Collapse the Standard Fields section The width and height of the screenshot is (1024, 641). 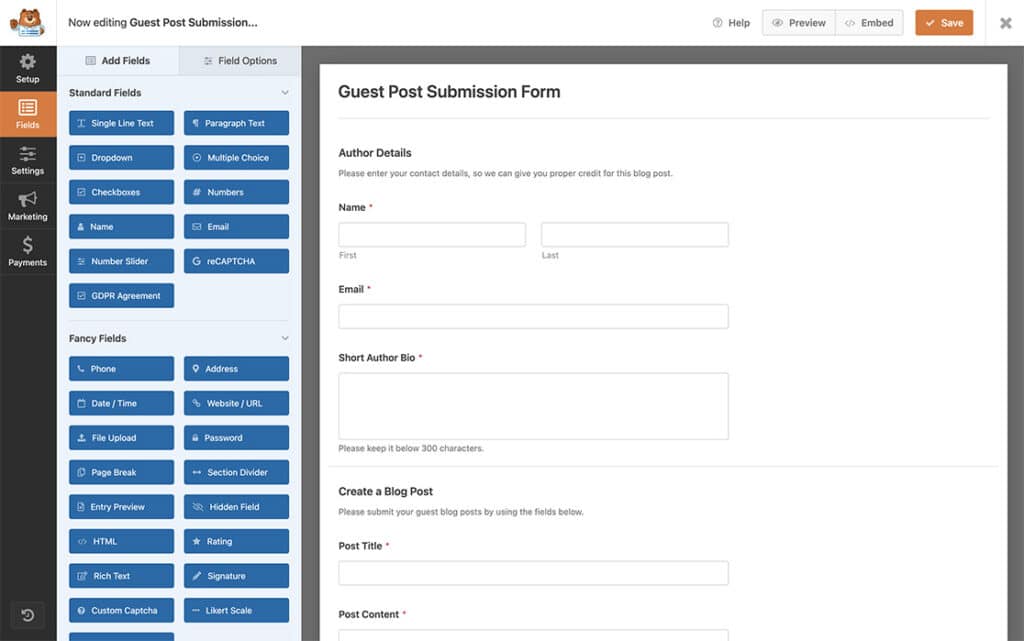[286, 92]
